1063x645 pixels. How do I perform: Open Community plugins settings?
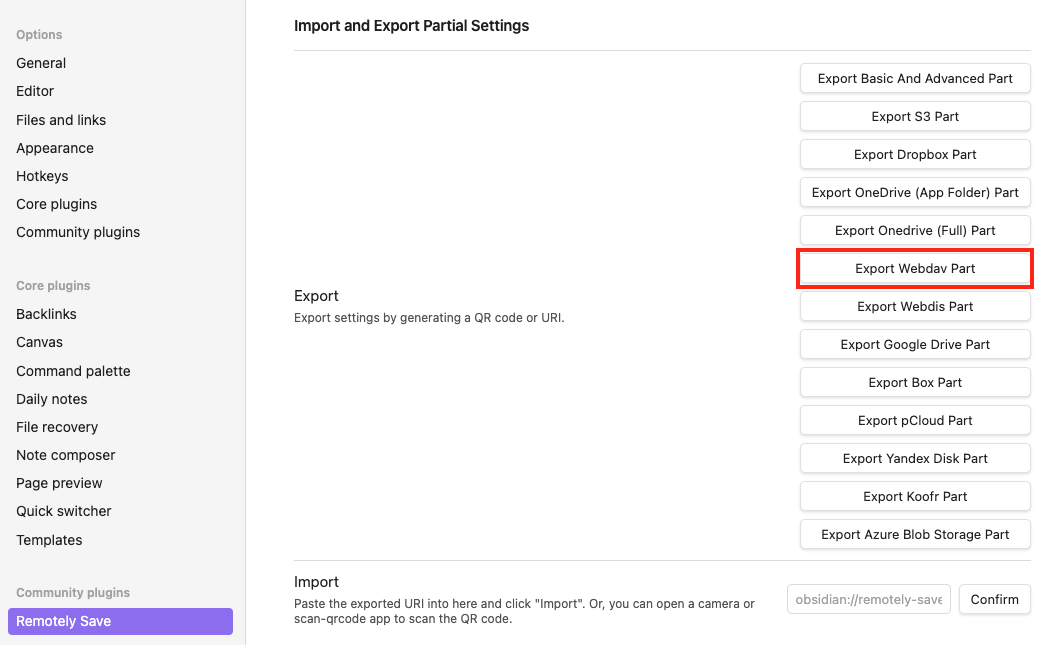[x=78, y=232]
